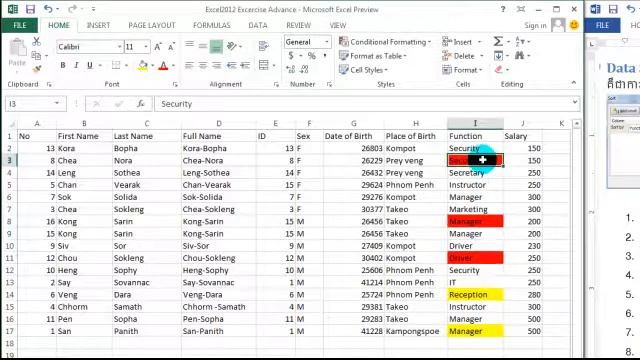This screenshot has height=360, width=640.
Task: Toggle Italic formatting
Action: [x=76, y=65]
